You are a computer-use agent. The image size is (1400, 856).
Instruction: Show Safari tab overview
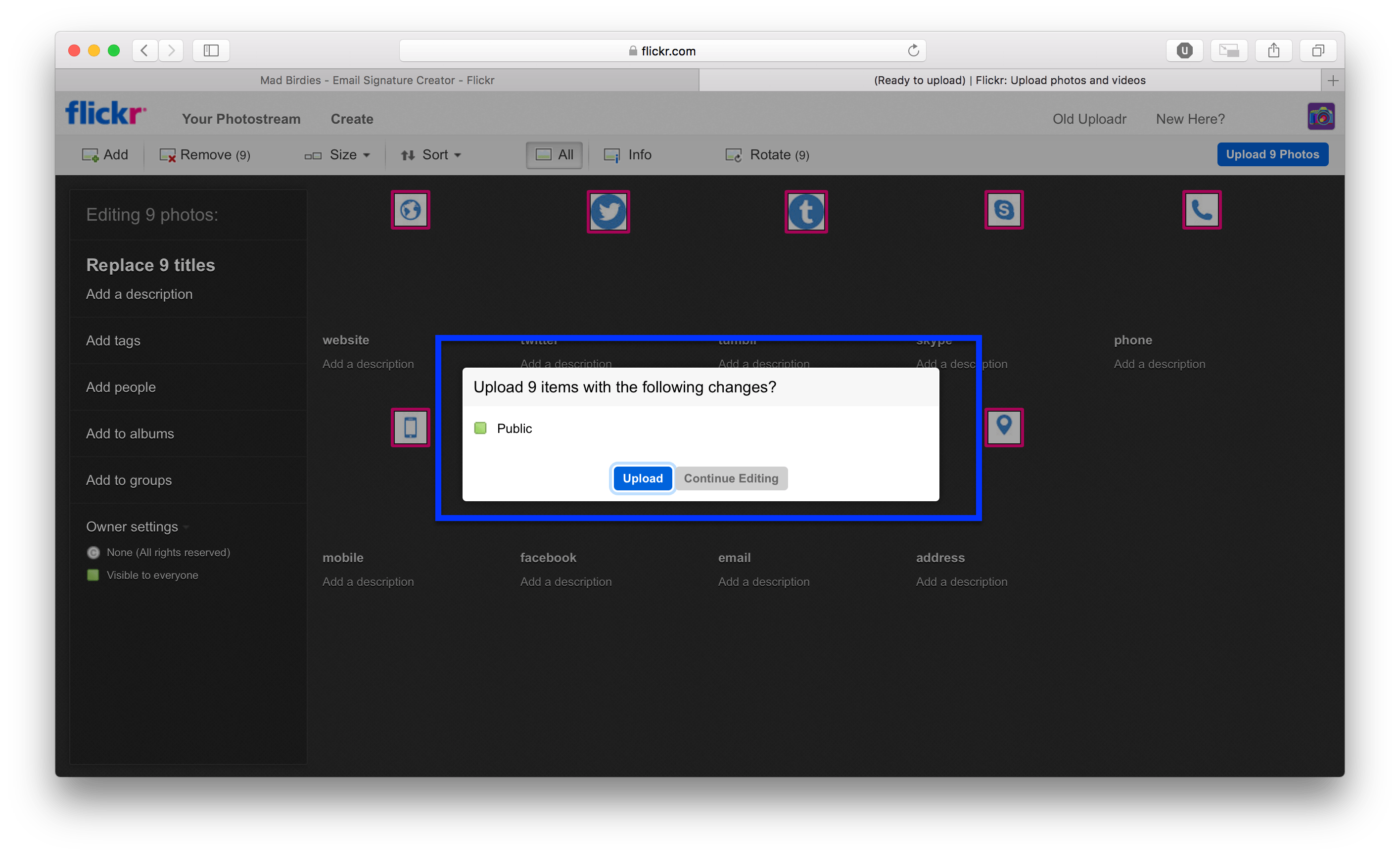pos(1317,50)
